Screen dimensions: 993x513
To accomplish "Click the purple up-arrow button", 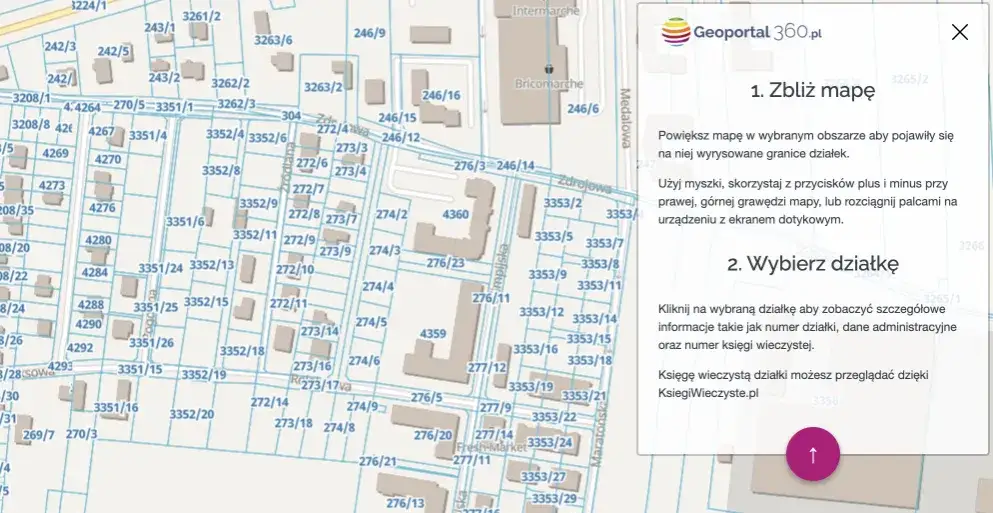I will click(812, 454).
